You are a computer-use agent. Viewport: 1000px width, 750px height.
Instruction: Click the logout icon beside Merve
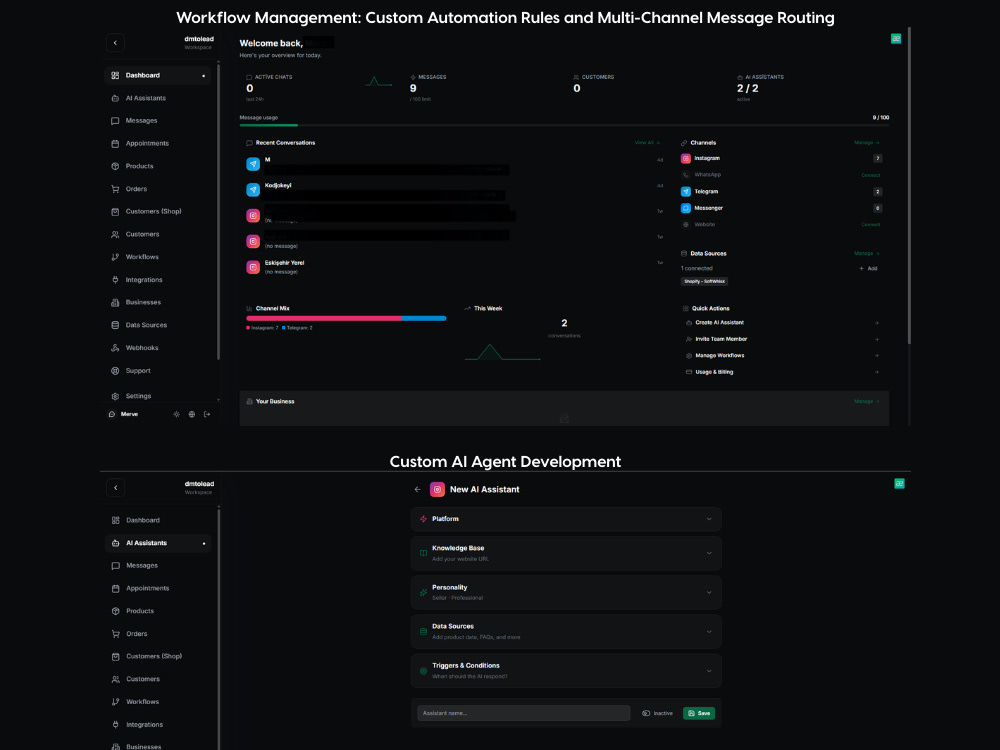point(207,415)
